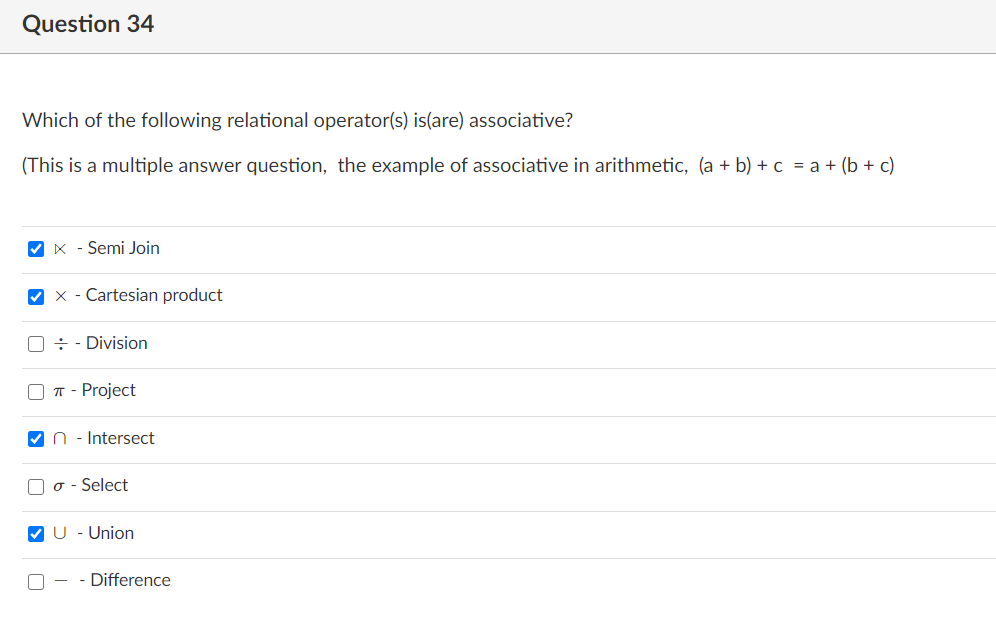The image size is (996, 627).
Task: Click the pi symbol beside Project
Action: (61, 391)
